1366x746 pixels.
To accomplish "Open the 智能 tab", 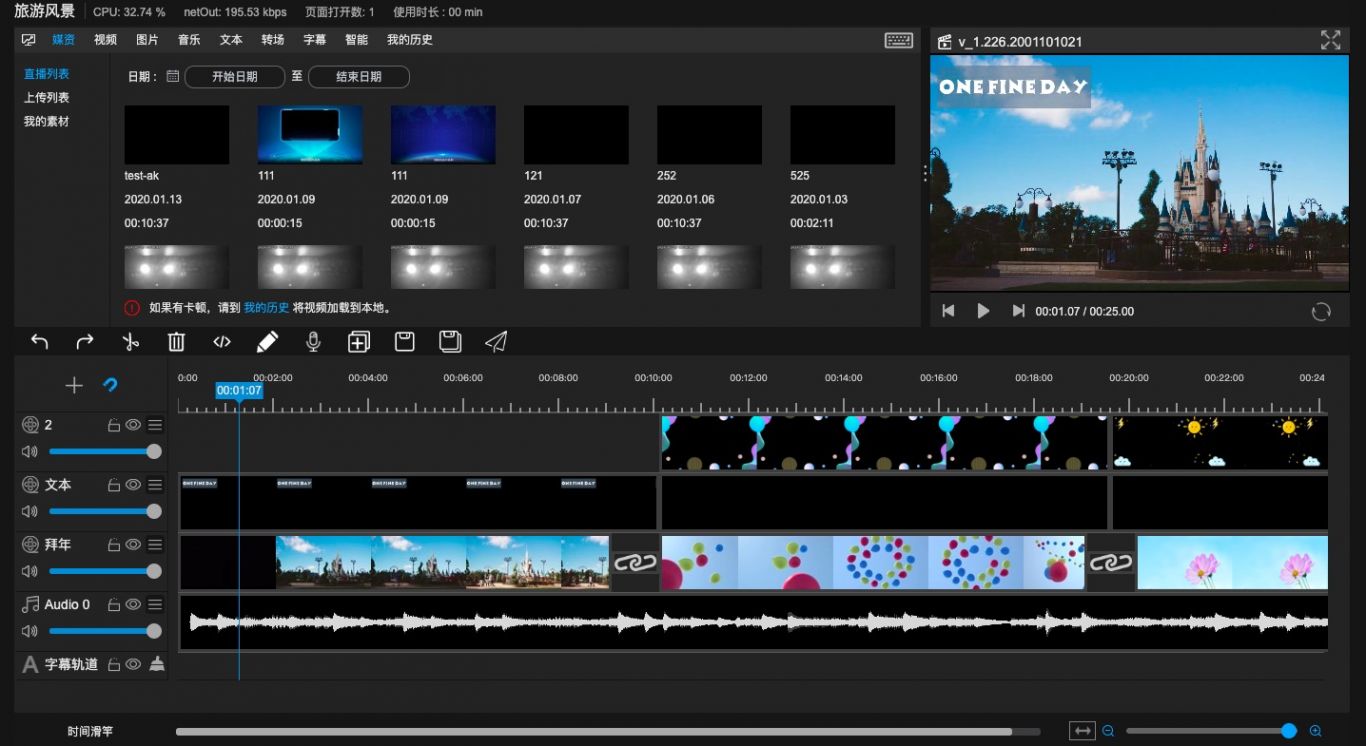I will click(356, 40).
